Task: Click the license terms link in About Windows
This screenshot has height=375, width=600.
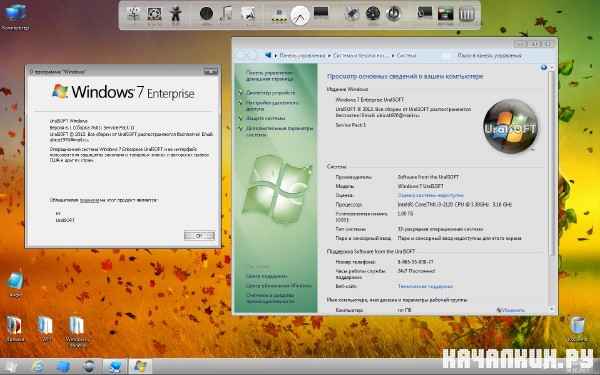Action: click(90, 200)
